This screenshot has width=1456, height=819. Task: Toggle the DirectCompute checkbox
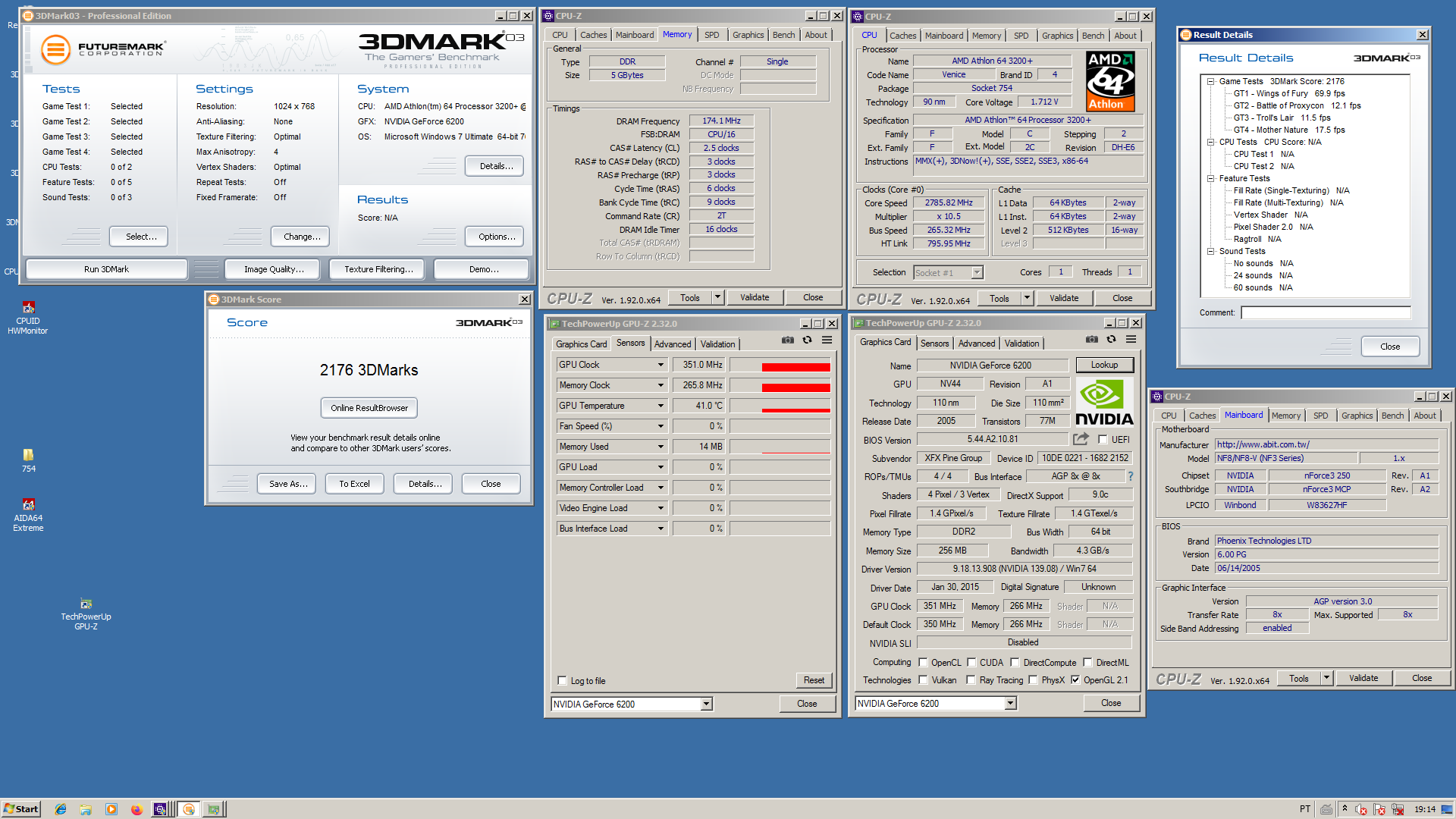pos(1015,662)
